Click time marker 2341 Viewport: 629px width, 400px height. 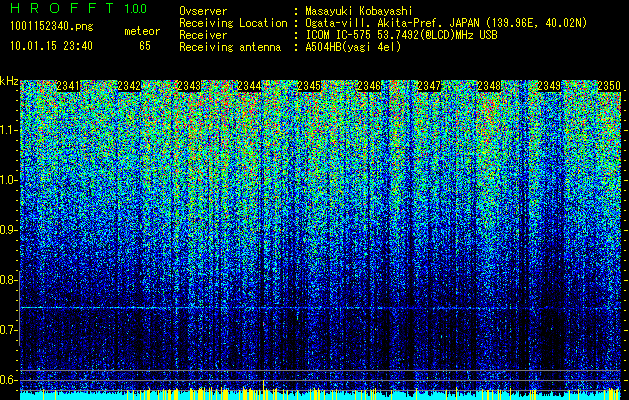coord(69,86)
